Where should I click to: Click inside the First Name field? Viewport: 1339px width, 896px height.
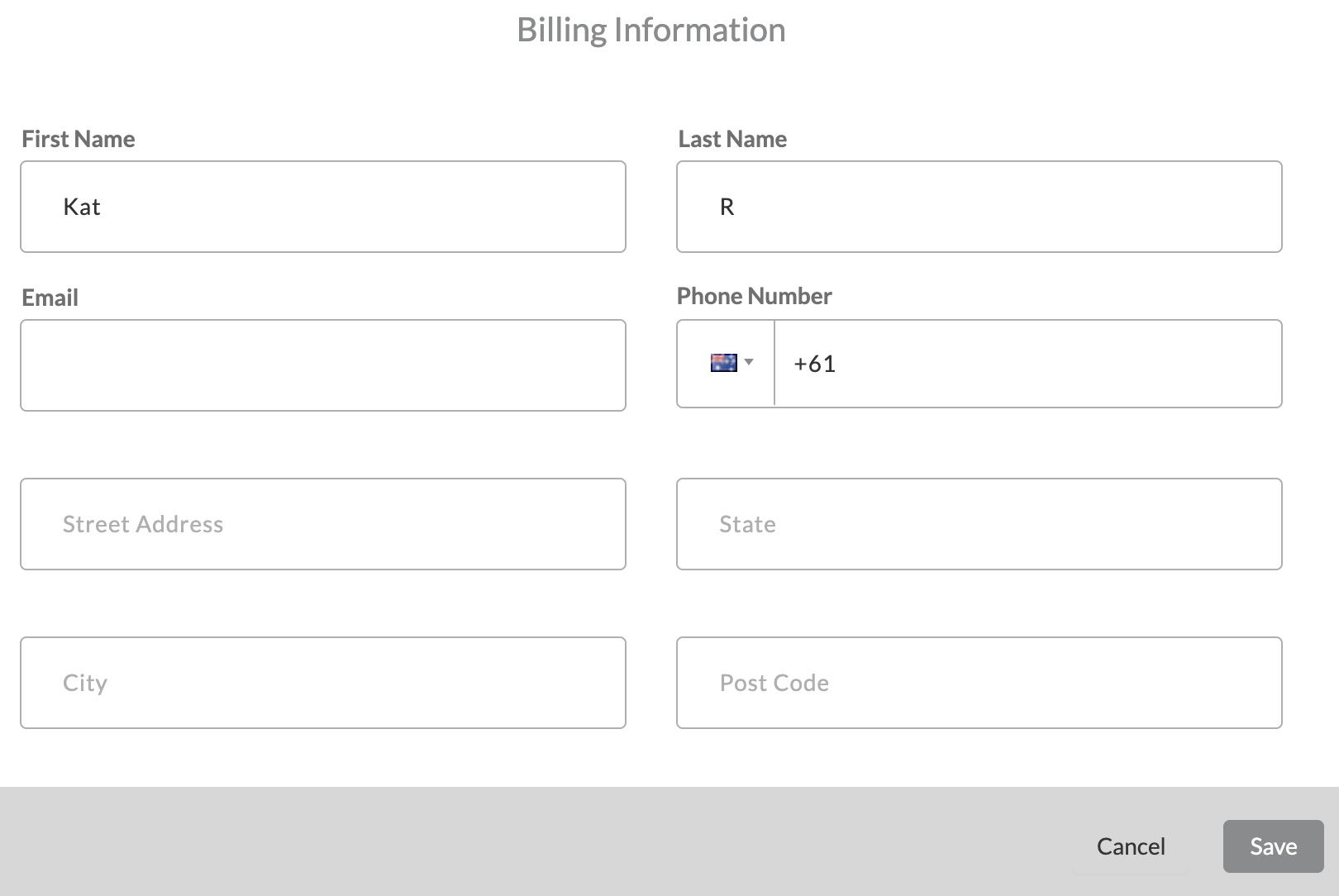point(322,207)
